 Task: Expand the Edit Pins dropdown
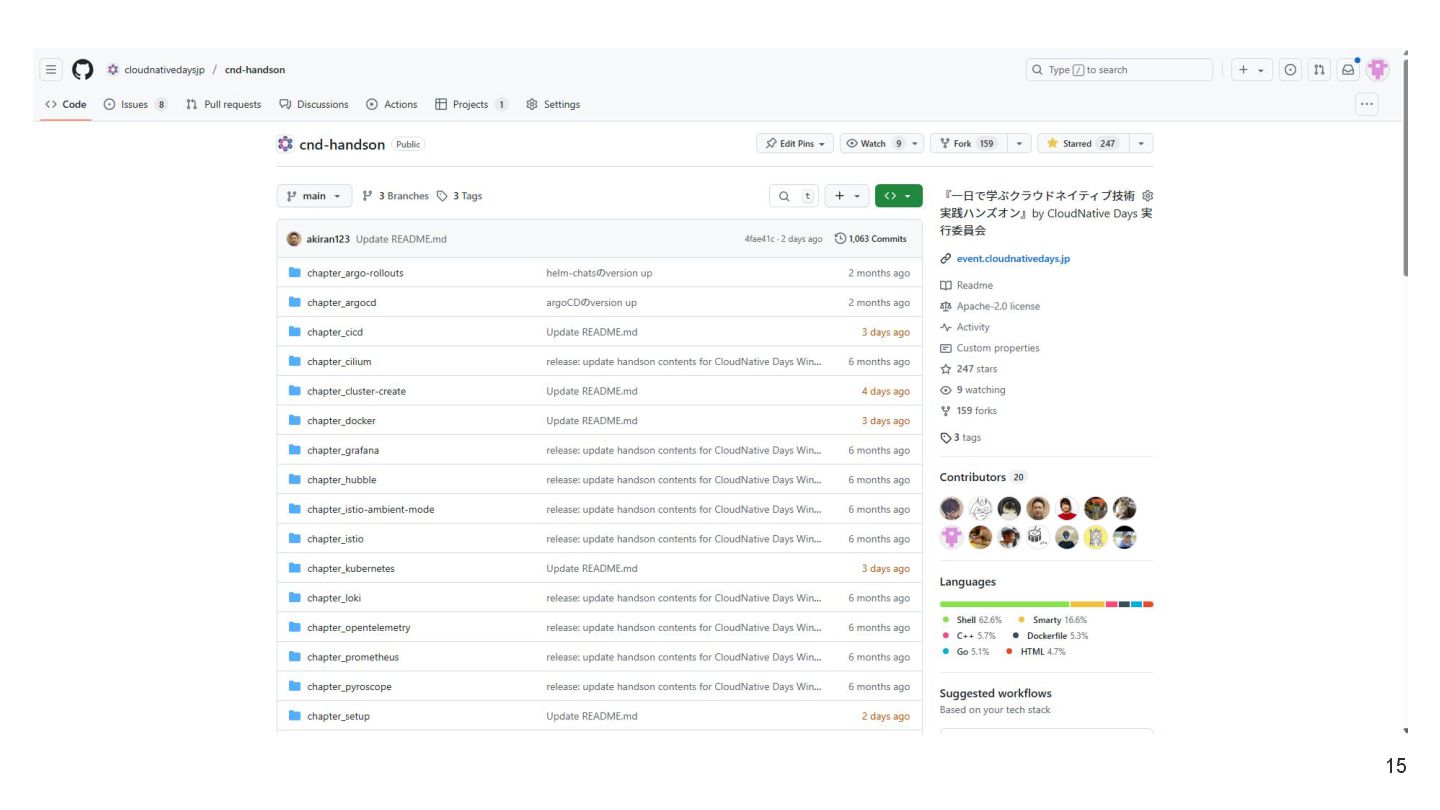(x=794, y=144)
